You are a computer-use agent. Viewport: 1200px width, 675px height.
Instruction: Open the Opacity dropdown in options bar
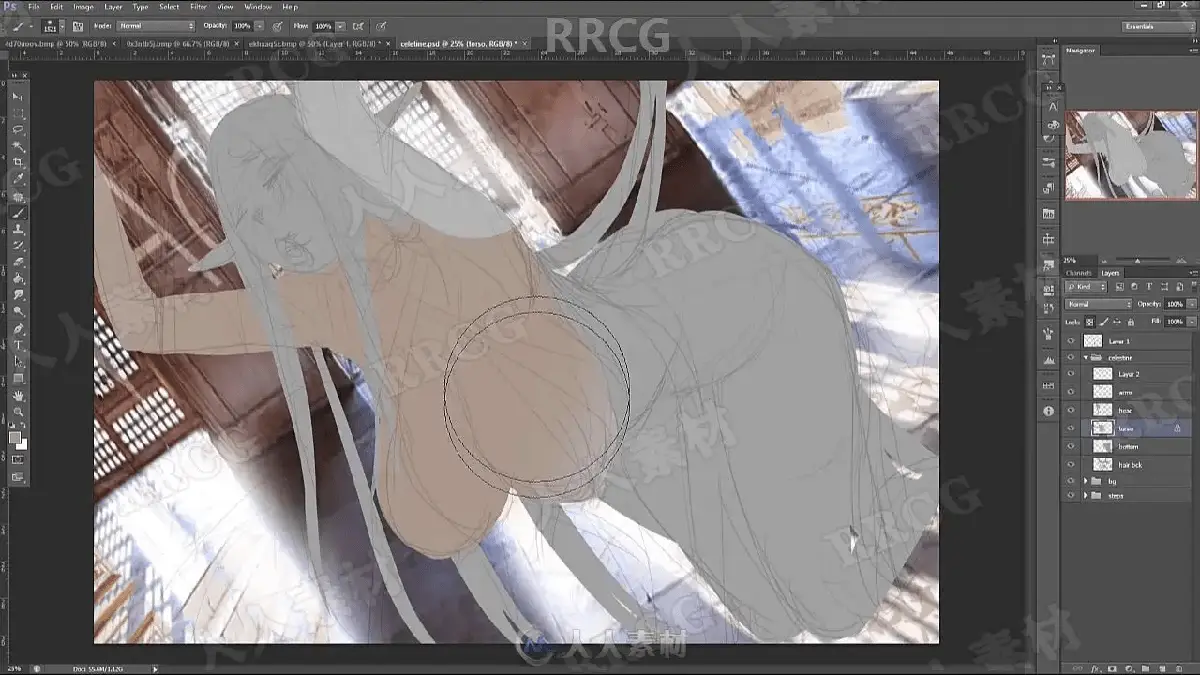(x=260, y=25)
